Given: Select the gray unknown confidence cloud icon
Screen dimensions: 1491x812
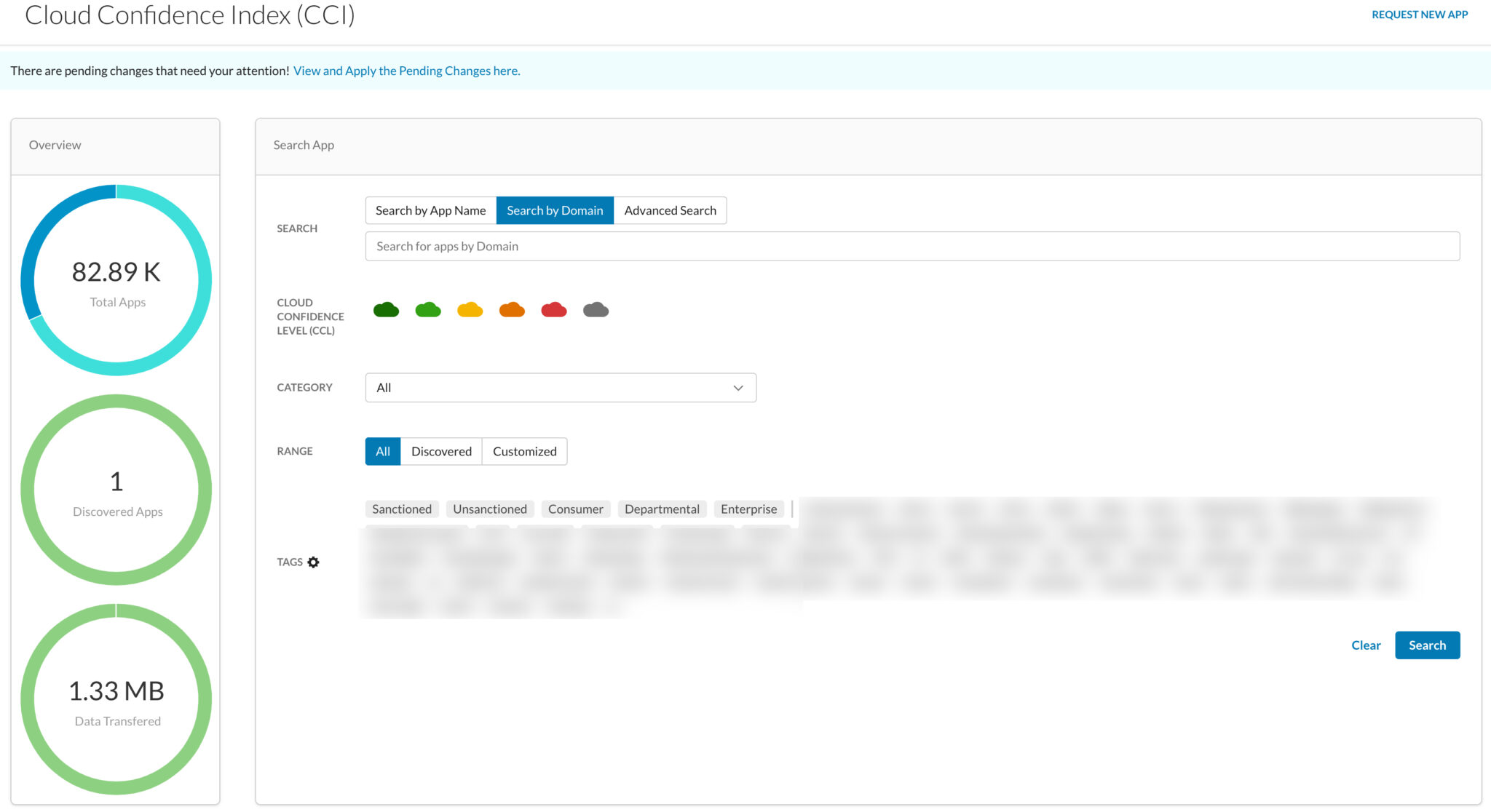Looking at the screenshot, I should pyautogui.click(x=596, y=309).
